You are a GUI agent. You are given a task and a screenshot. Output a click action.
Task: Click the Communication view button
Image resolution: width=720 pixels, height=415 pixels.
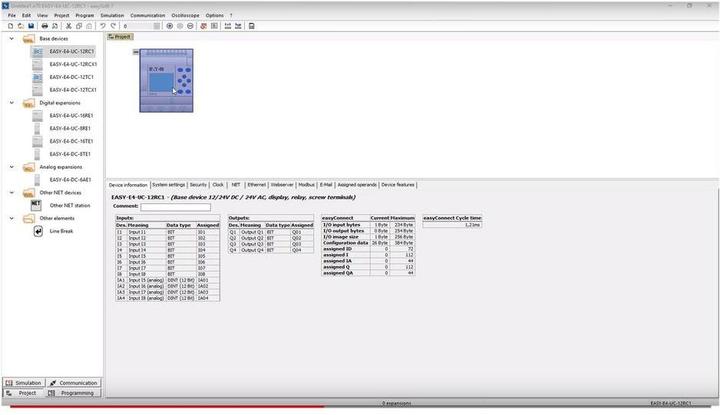click(73, 383)
